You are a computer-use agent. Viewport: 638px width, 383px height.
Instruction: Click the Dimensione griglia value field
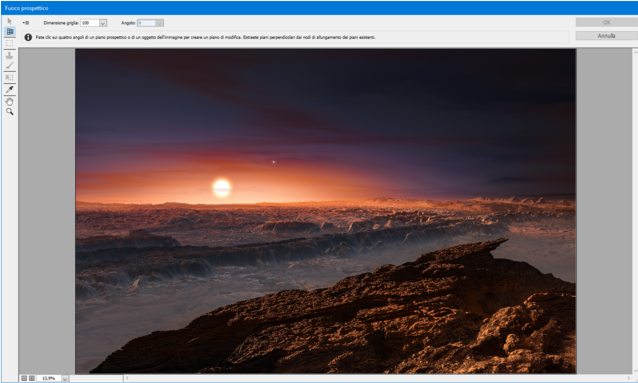(x=90, y=23)
